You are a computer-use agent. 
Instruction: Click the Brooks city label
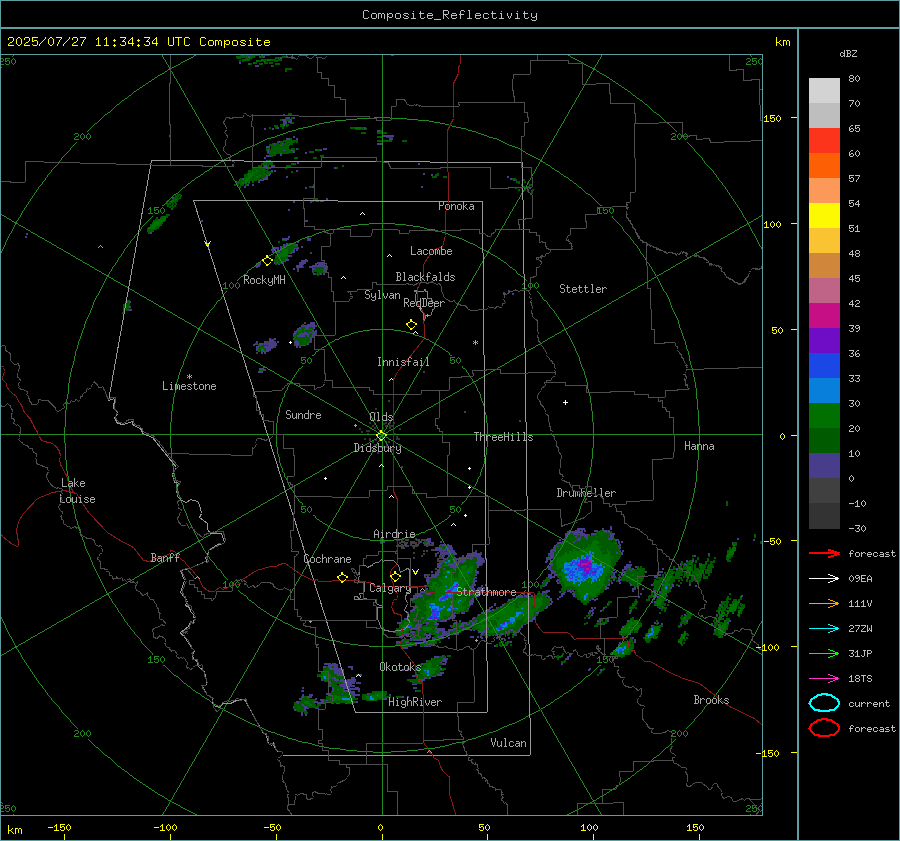(x=711, y=700)
